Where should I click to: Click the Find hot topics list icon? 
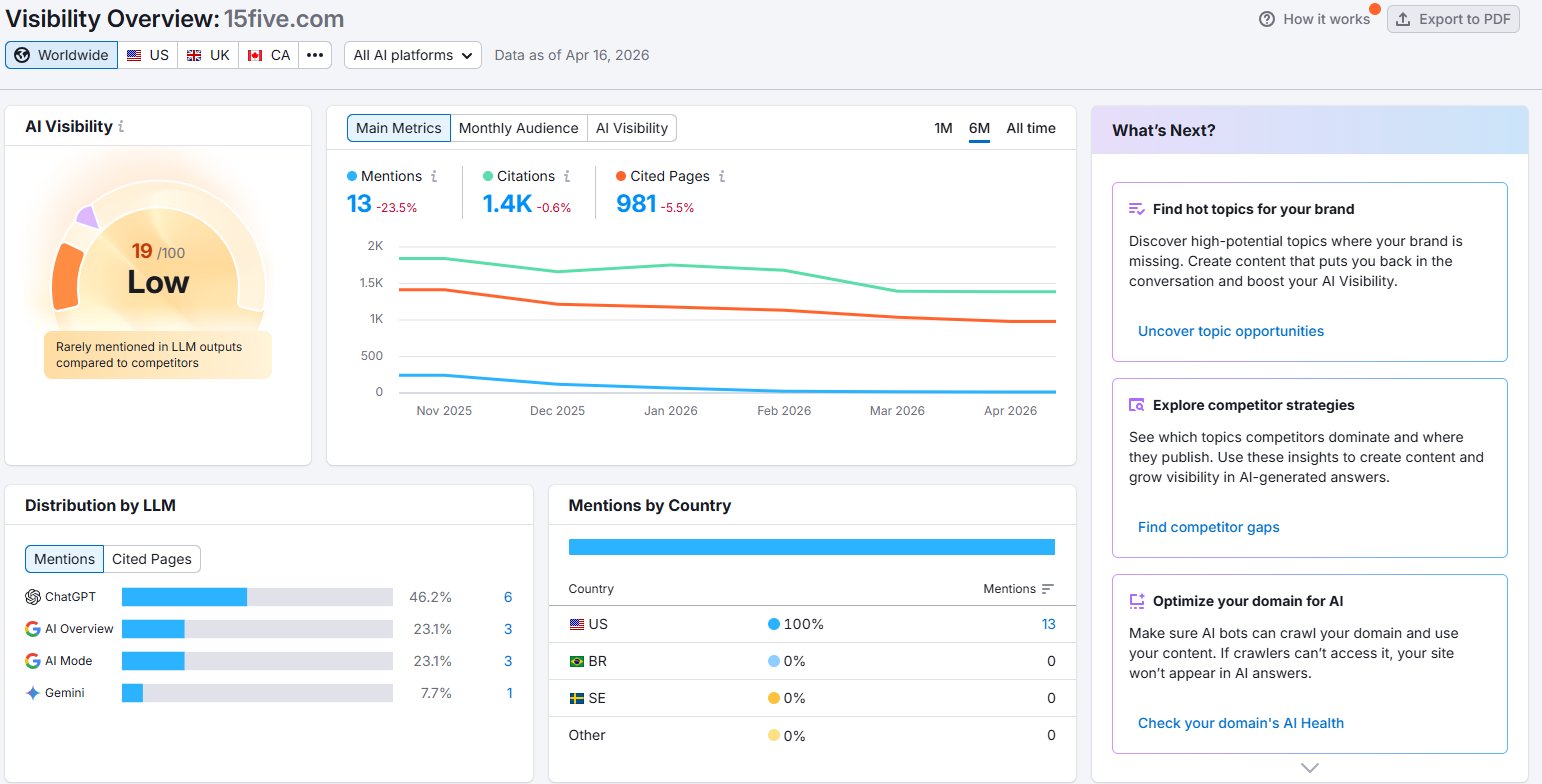tap(1136, 209)
